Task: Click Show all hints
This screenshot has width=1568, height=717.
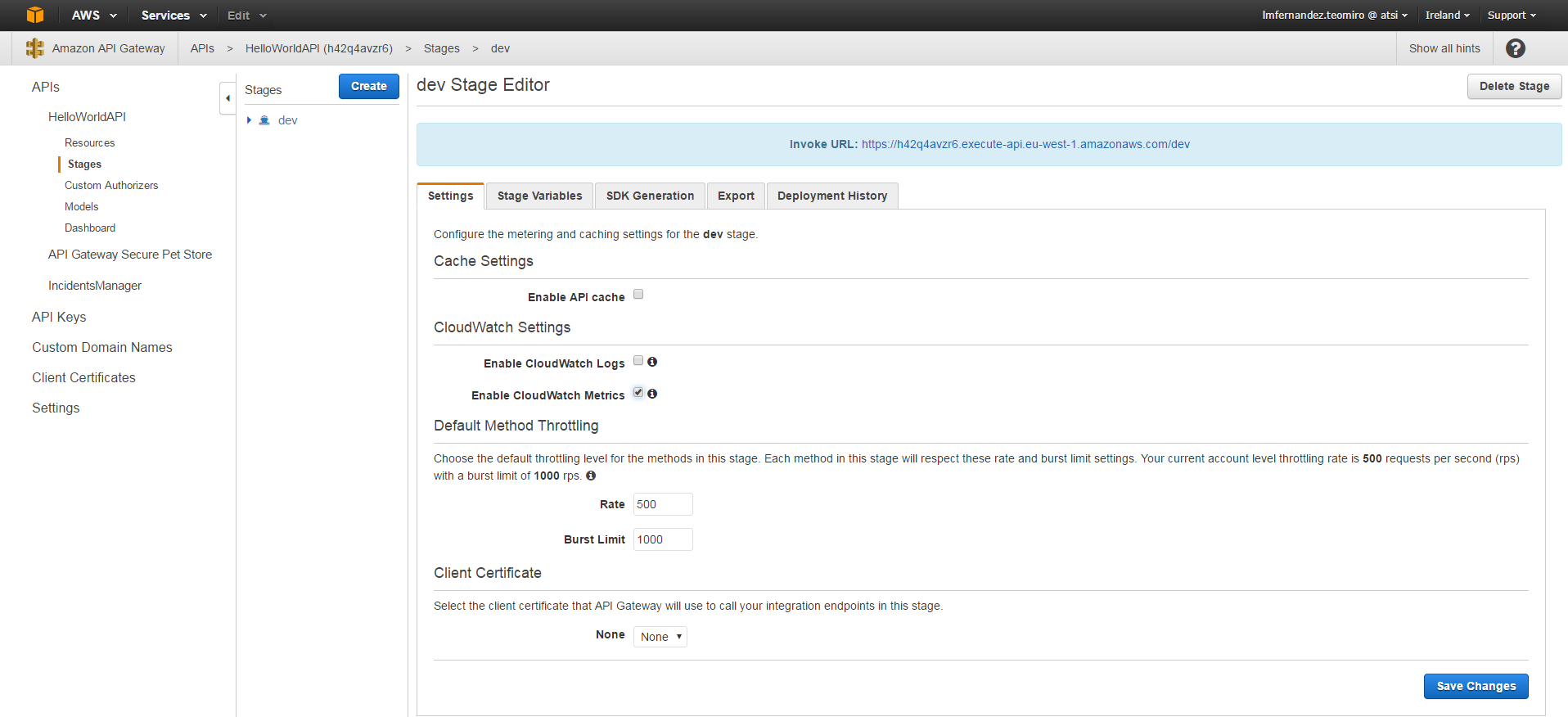Action: tap(1444, 48)
